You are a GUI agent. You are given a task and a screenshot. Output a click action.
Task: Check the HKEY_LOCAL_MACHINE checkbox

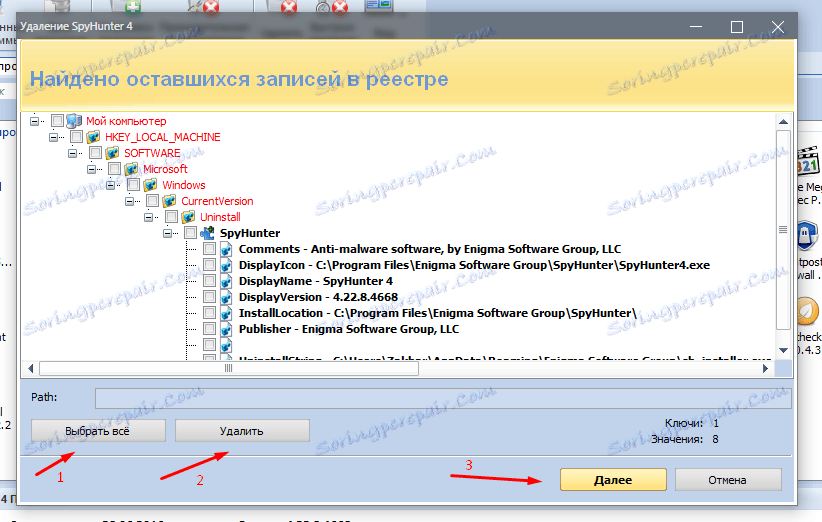pos(77,137)
